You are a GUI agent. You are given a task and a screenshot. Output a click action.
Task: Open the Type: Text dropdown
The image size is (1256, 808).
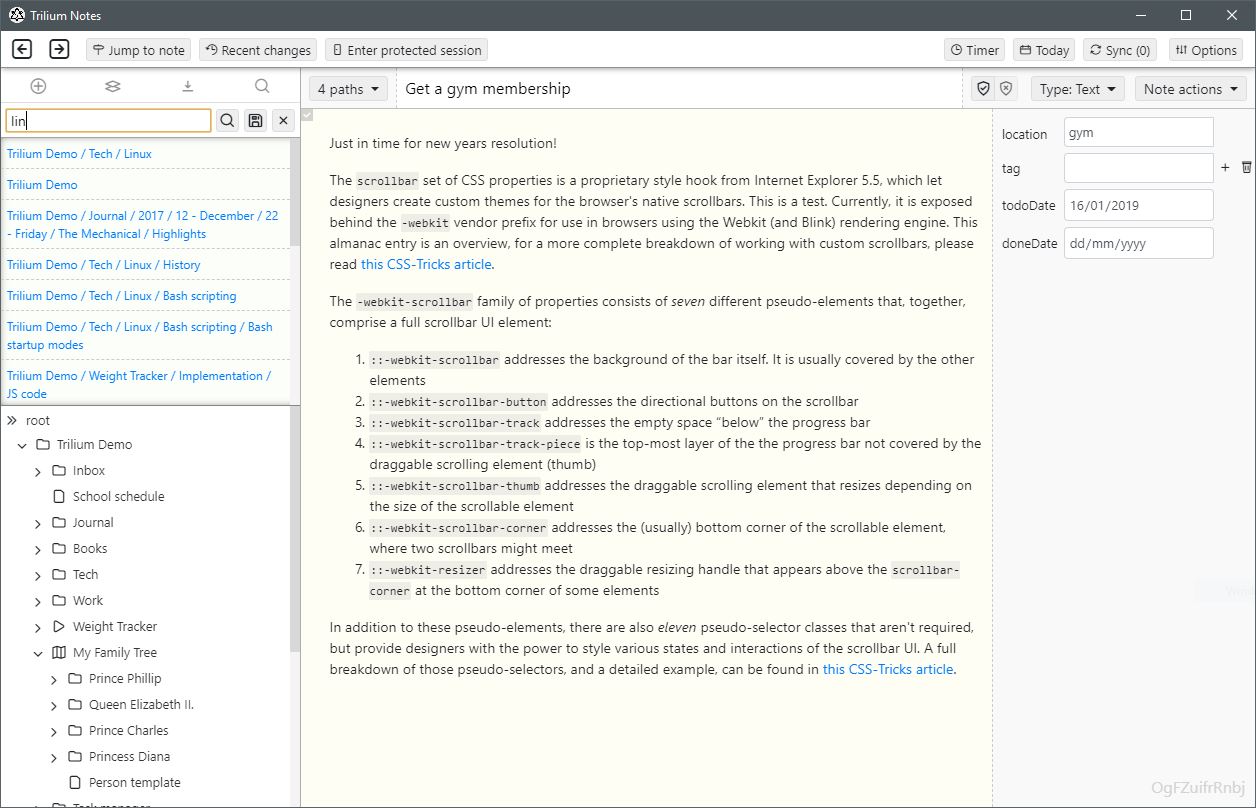pyautogui.click(x=1078, y=89)
